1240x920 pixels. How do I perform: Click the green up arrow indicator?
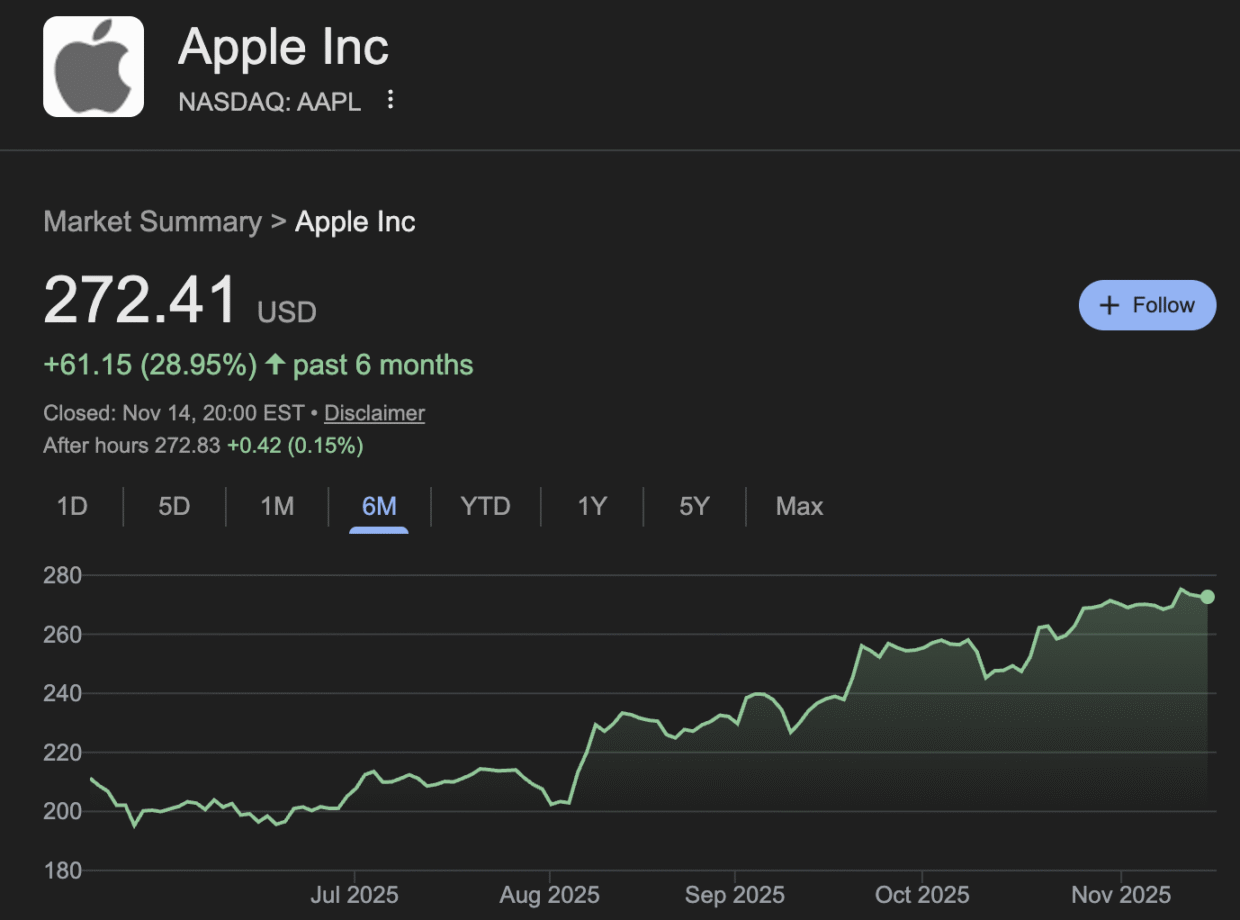[x=275, y=365]
